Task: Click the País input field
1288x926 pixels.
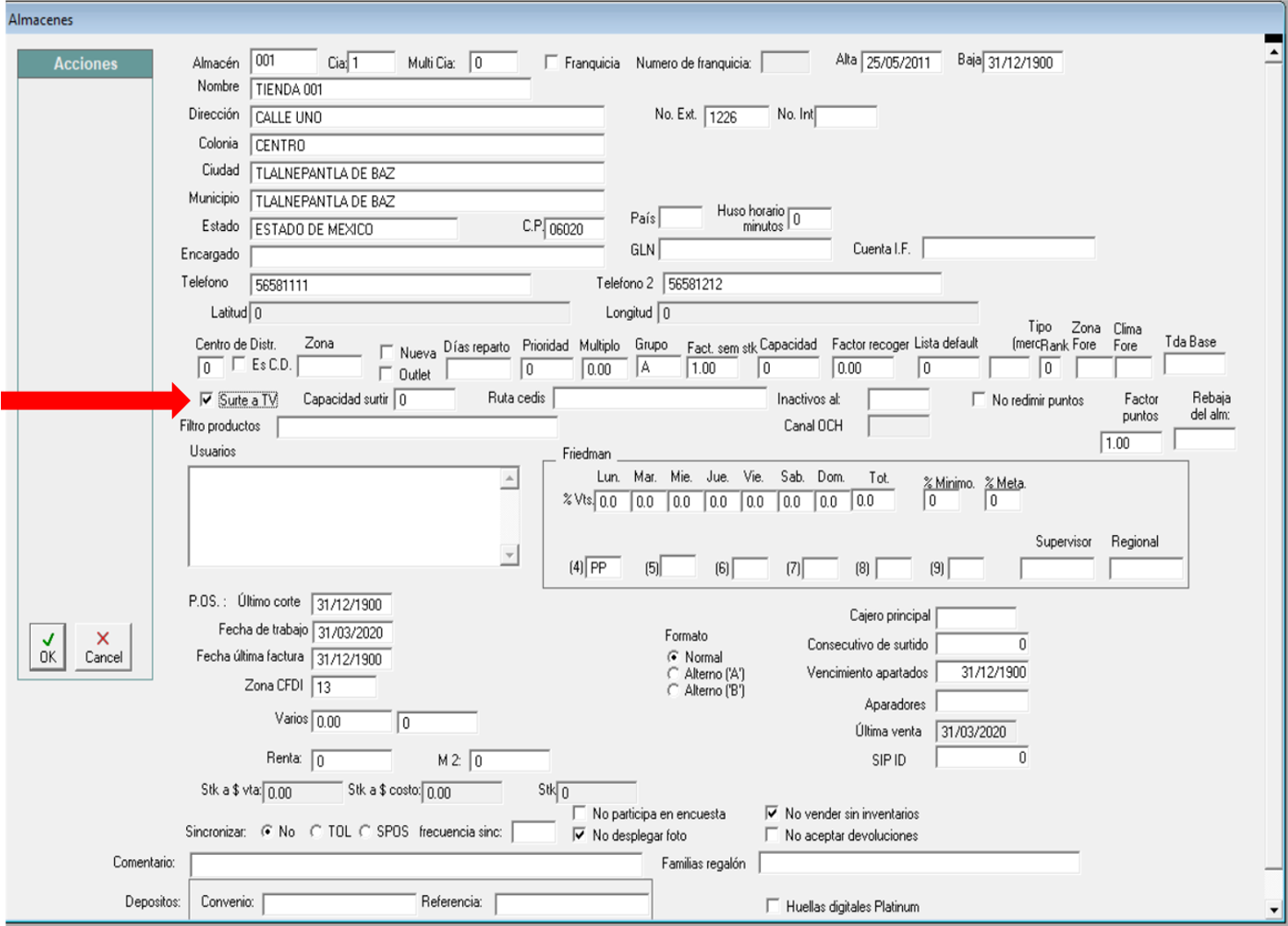Action: point(681,217)
